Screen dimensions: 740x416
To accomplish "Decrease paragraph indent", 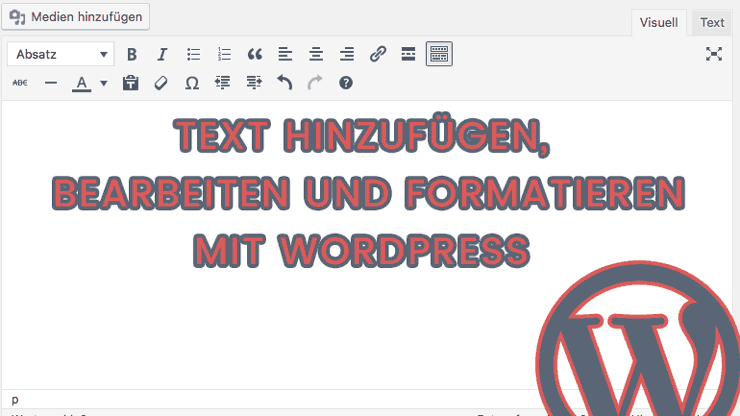I will click(223, 83).
